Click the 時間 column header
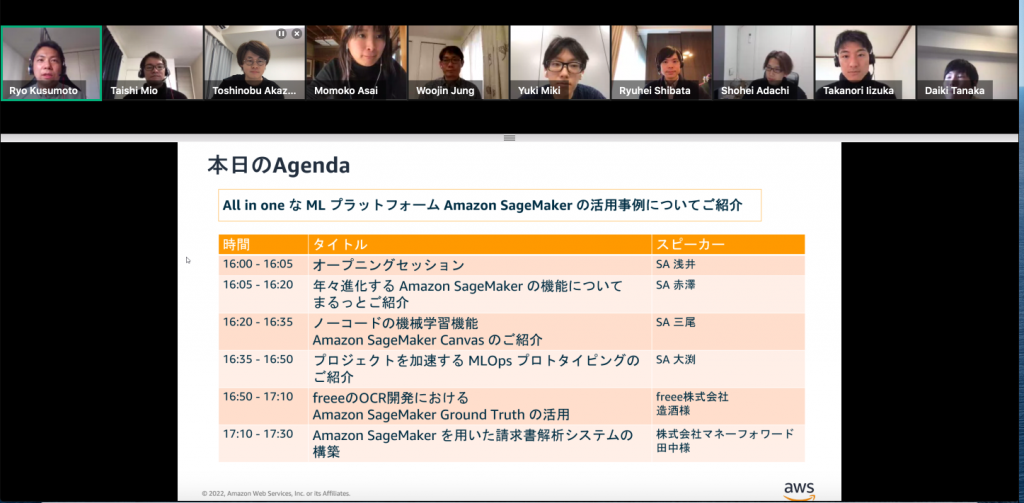Screen dimensions: 1024x503 pos(263,245)
